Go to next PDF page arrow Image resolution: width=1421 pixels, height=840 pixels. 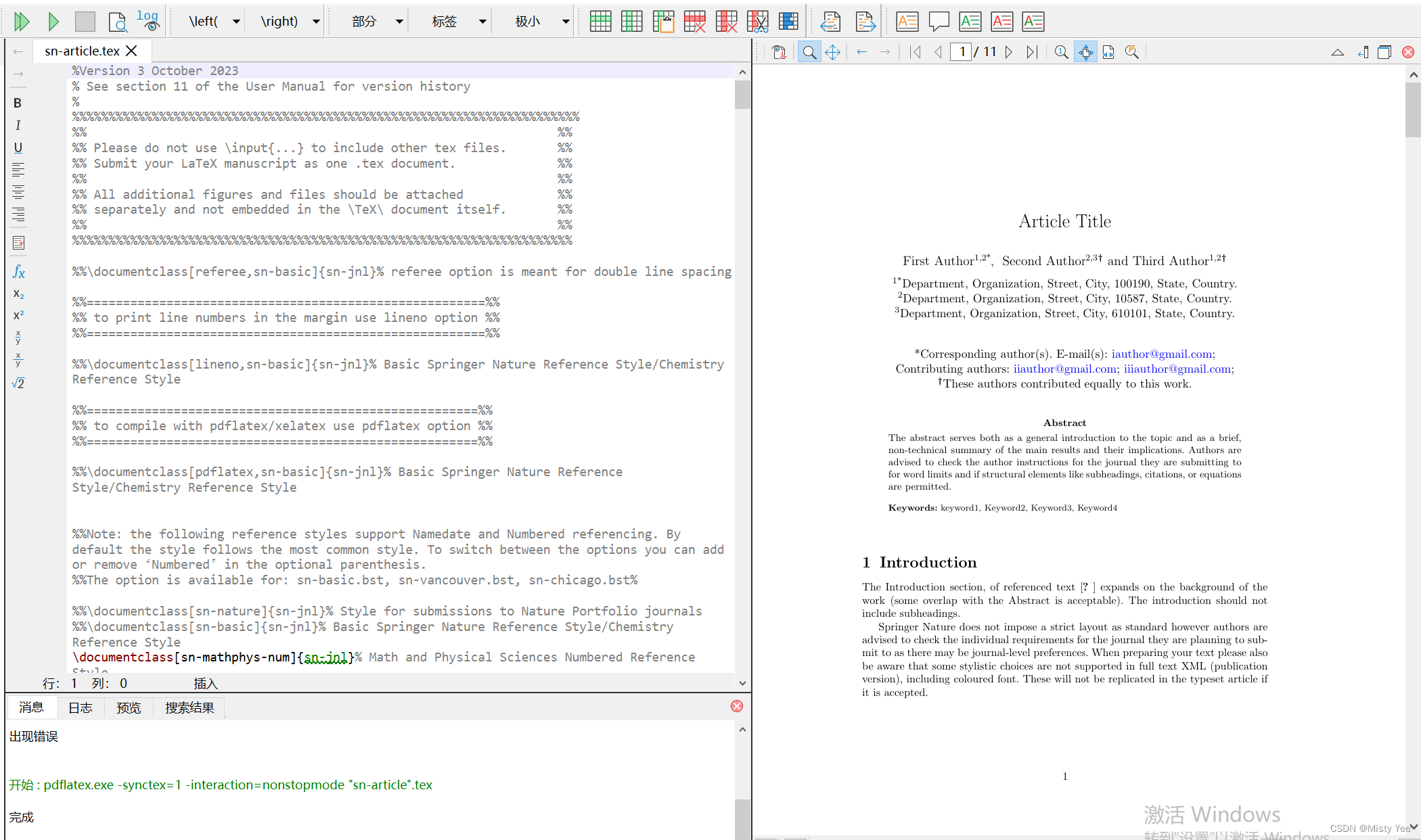[1008, 52]
